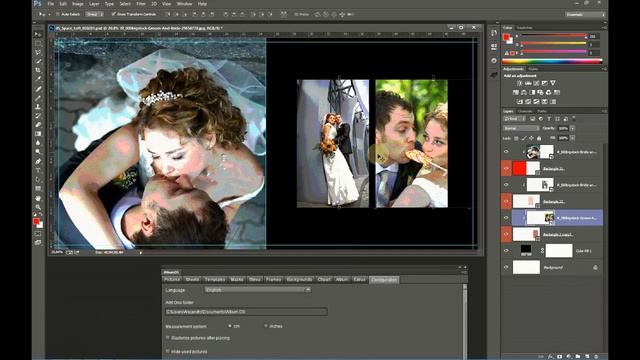Open the Kind layer filter dropdown
Viewport: 640px width, 360px height.
coord(514,119)
